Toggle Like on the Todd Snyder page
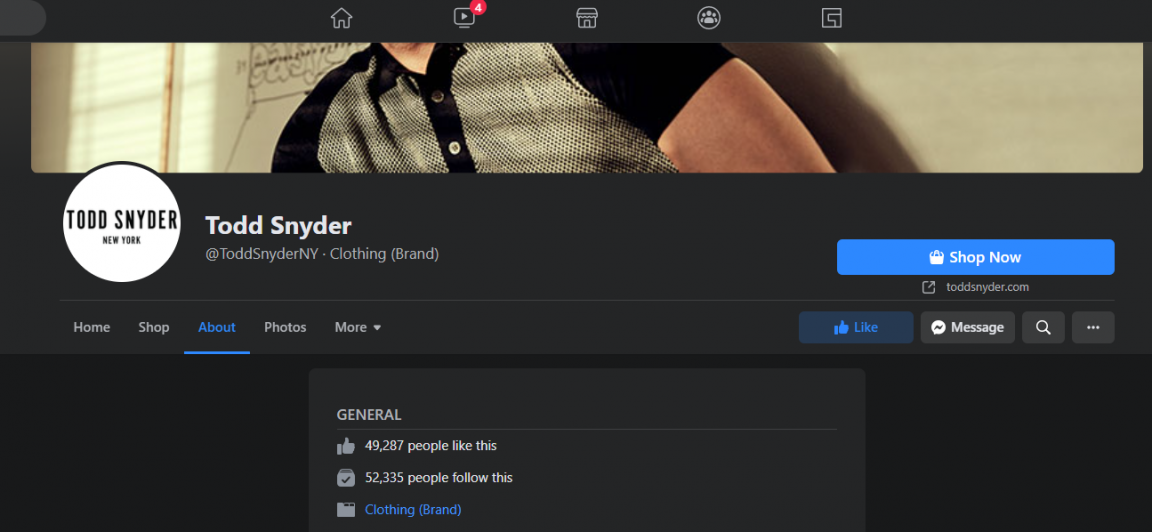Image resolution: width=1152 pixels, height=532 pixels. click(x=856, y=328)
